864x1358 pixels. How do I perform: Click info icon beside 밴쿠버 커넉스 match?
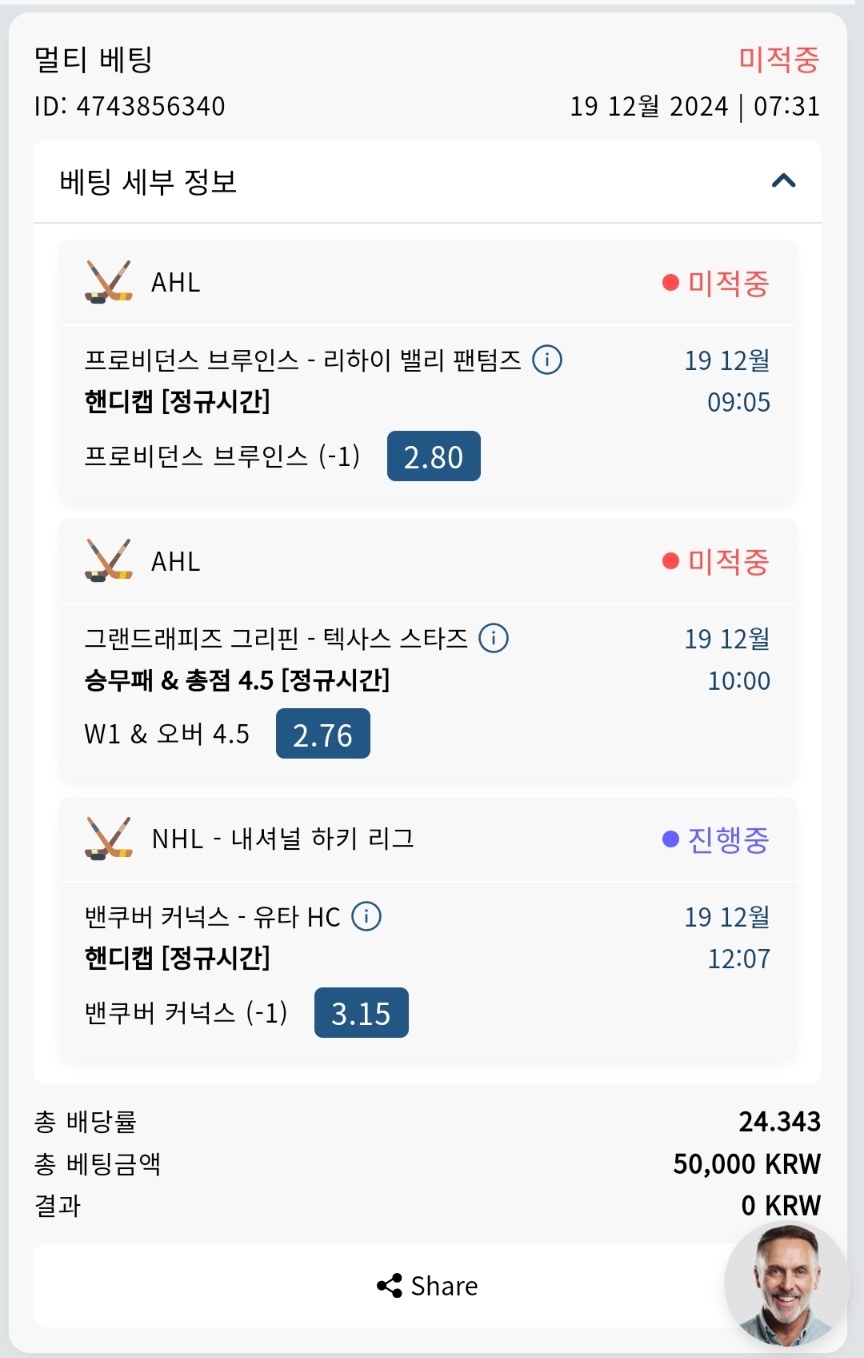coord(367,916)
